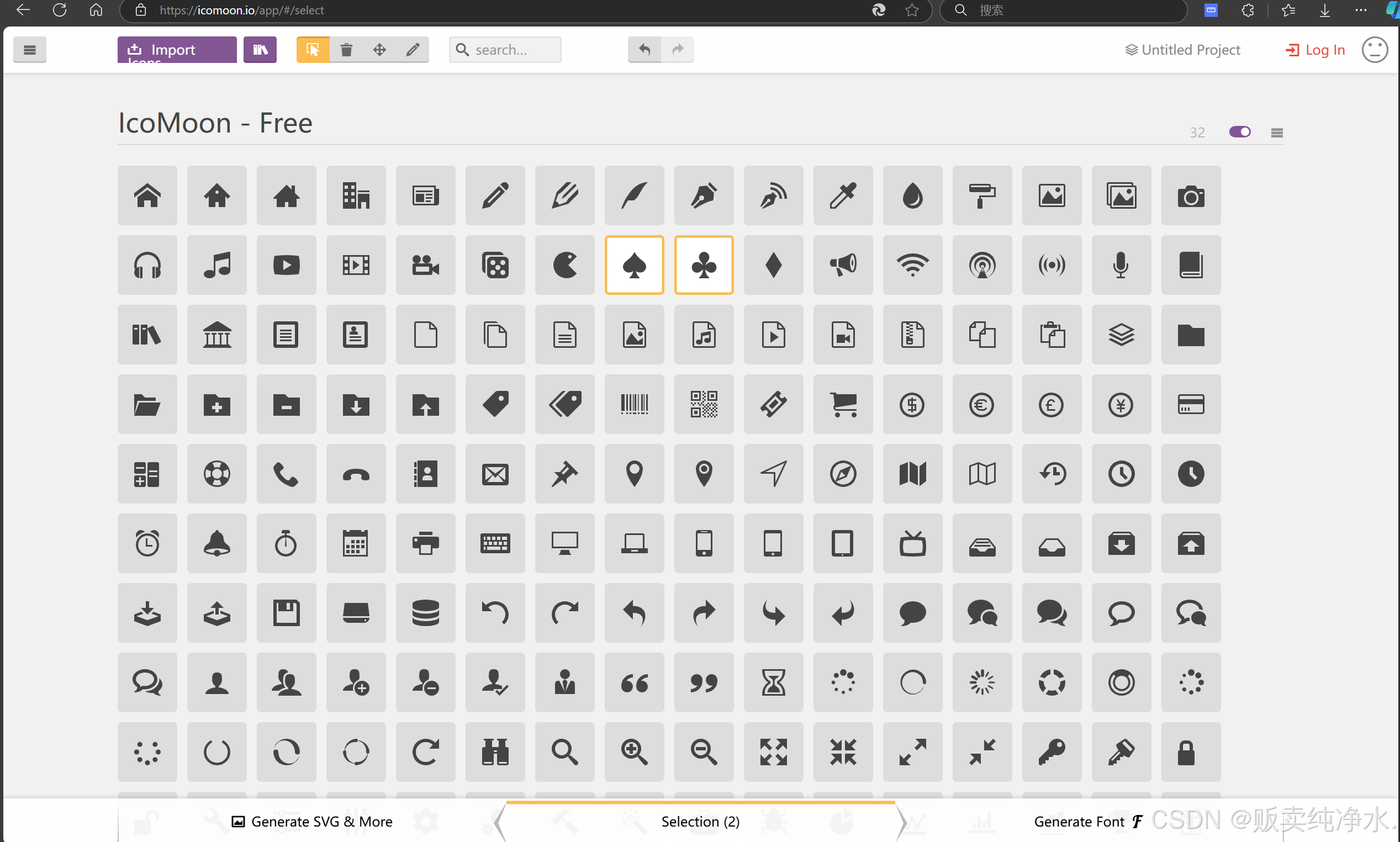
Task: Go to browser home page button
Action: pos(96,10)
